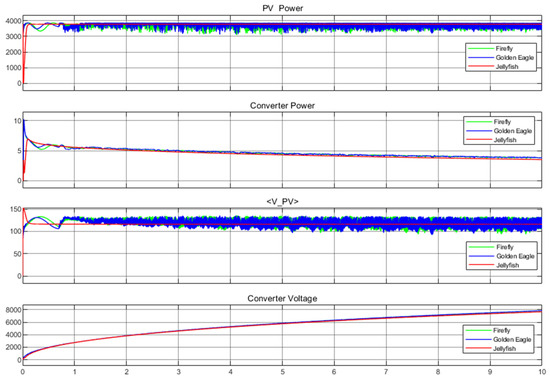Click the 150 y-axis label on V_PV plot
Screen dimensions: 550x380
(15, 210)
